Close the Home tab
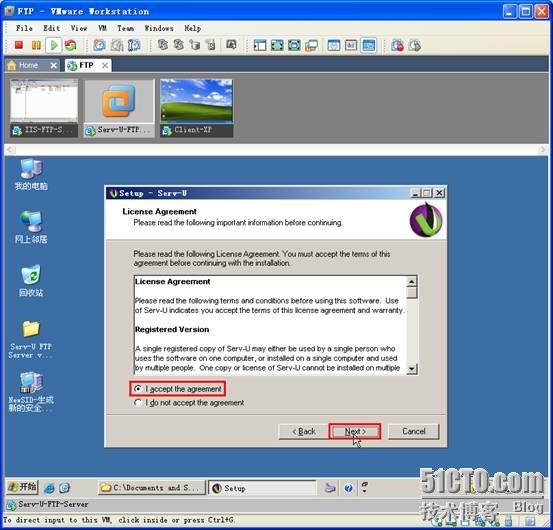553x530 pixels. point(54,65)
